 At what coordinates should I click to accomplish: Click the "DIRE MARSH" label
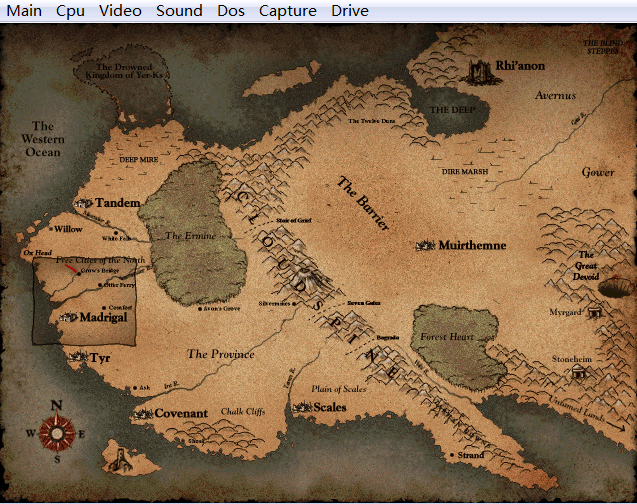point(465,171)
